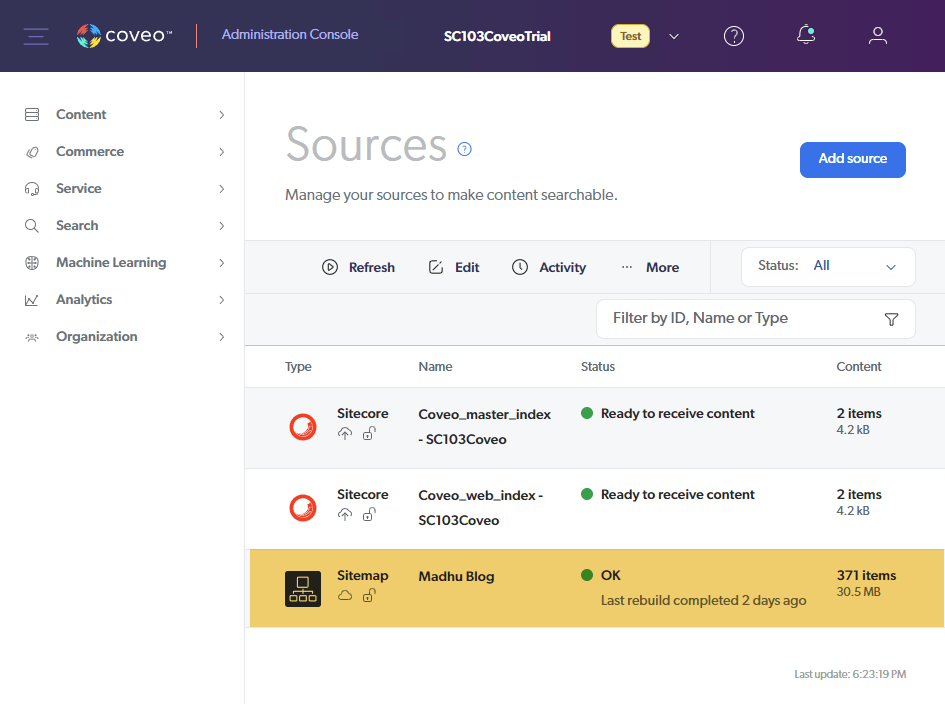The height and width of the screenshot is (704, 945).
Task: Click the Sitemap source icon for Madhu Blog
Action: [x=303, y=589]
